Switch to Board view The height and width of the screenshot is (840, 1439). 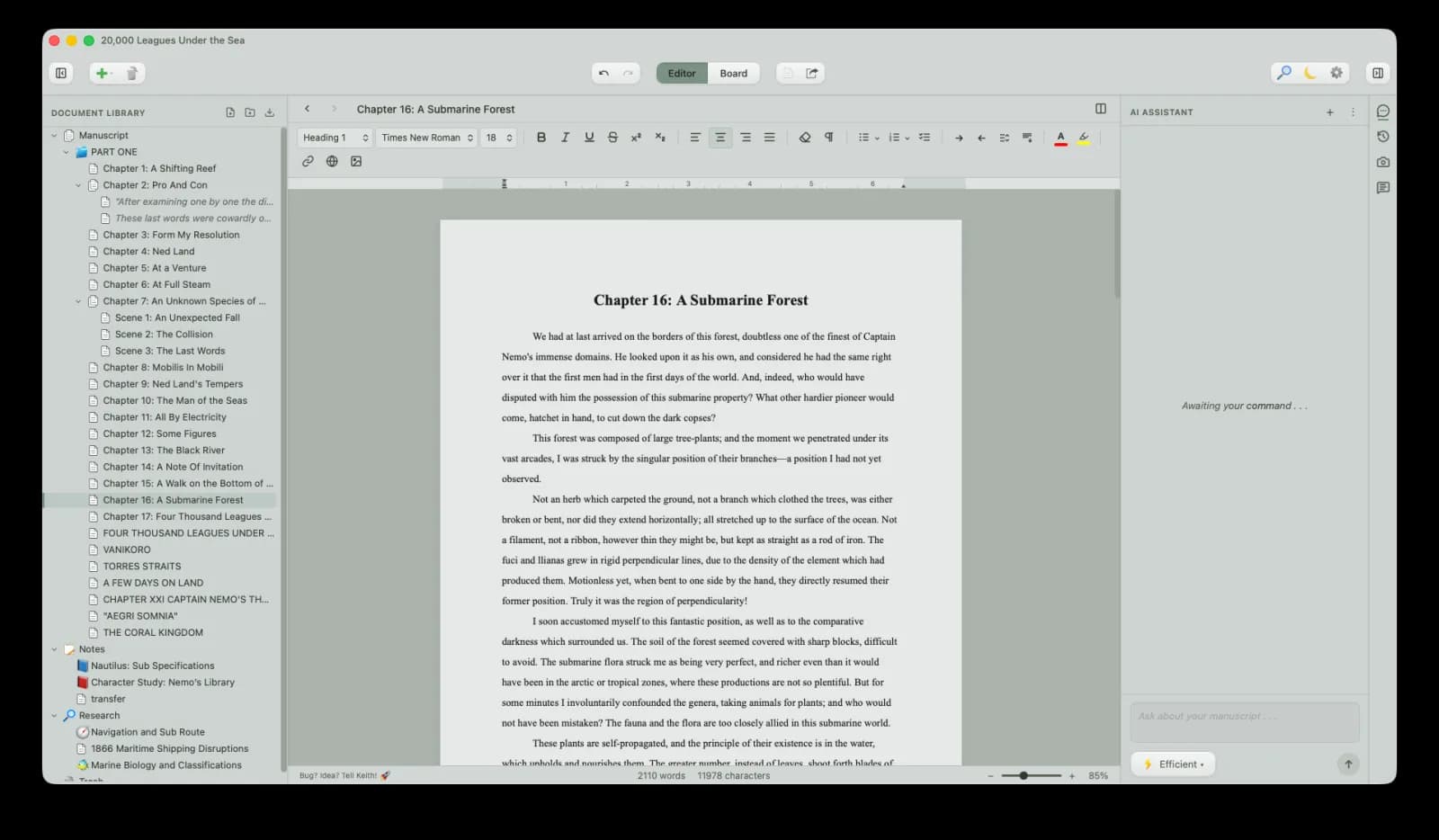pyautogui.click(x=733, y=73)
